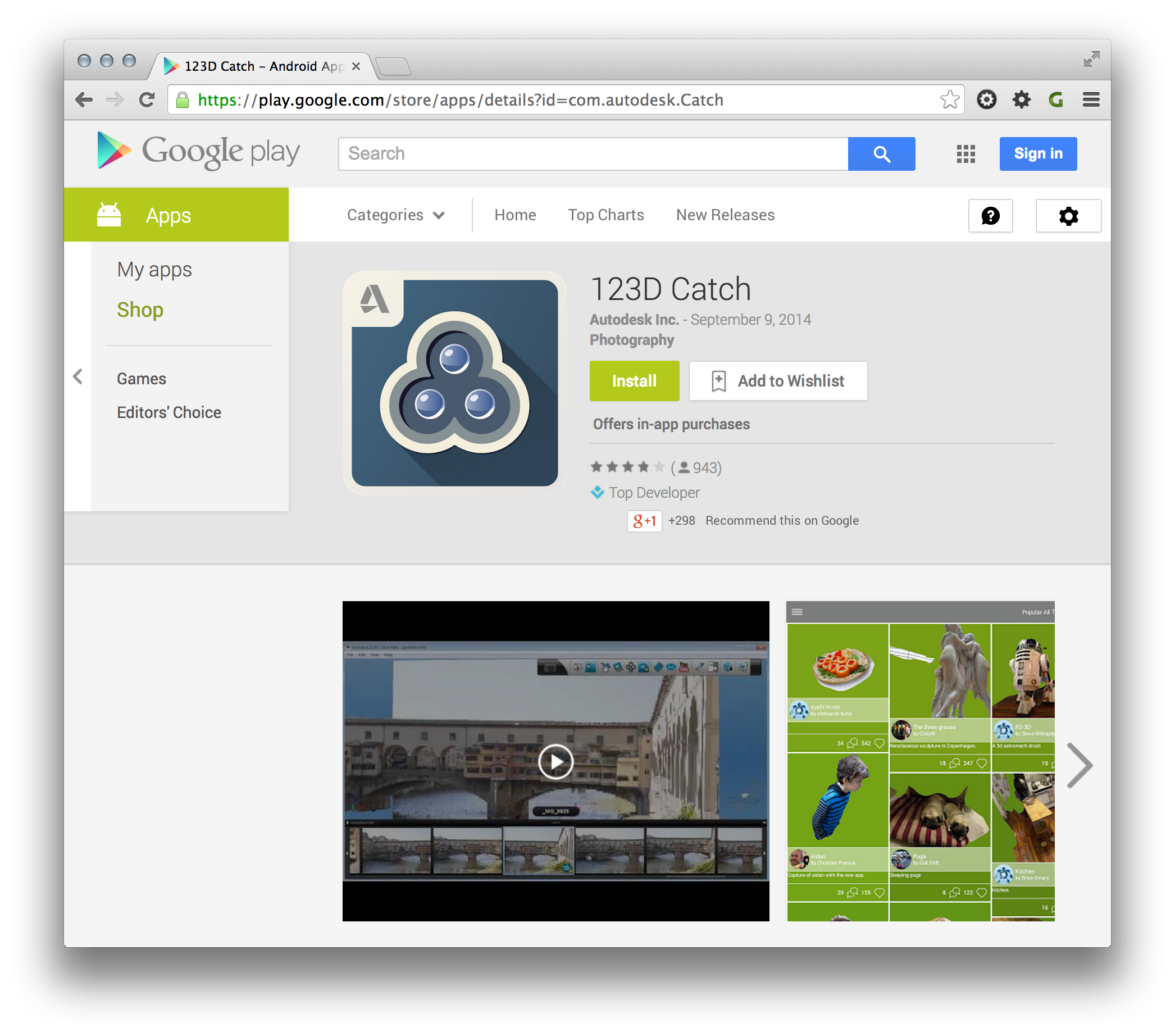Open the help question mark icon
Viewport: 1175px width, 1036px height.
(990, 216)
